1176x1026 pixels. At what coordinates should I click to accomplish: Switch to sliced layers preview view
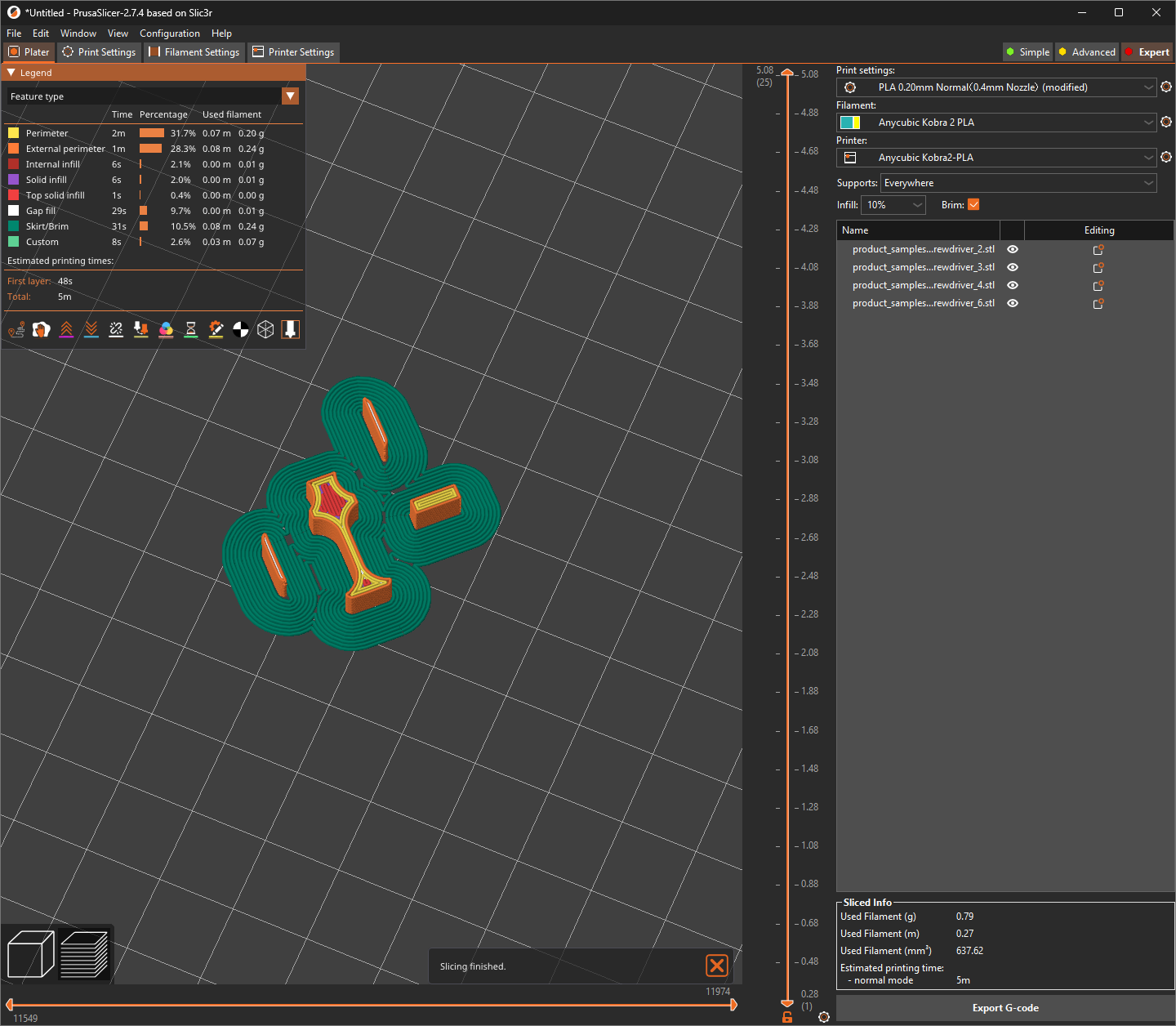pyautogui.click(x=84, y=954)
